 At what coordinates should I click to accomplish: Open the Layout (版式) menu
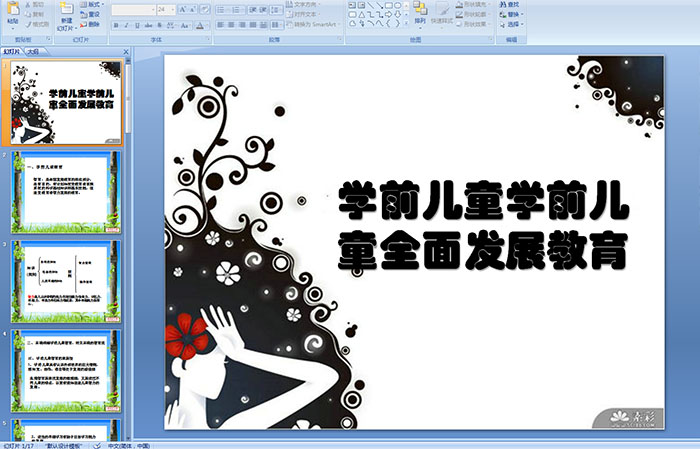coord(92,4)
